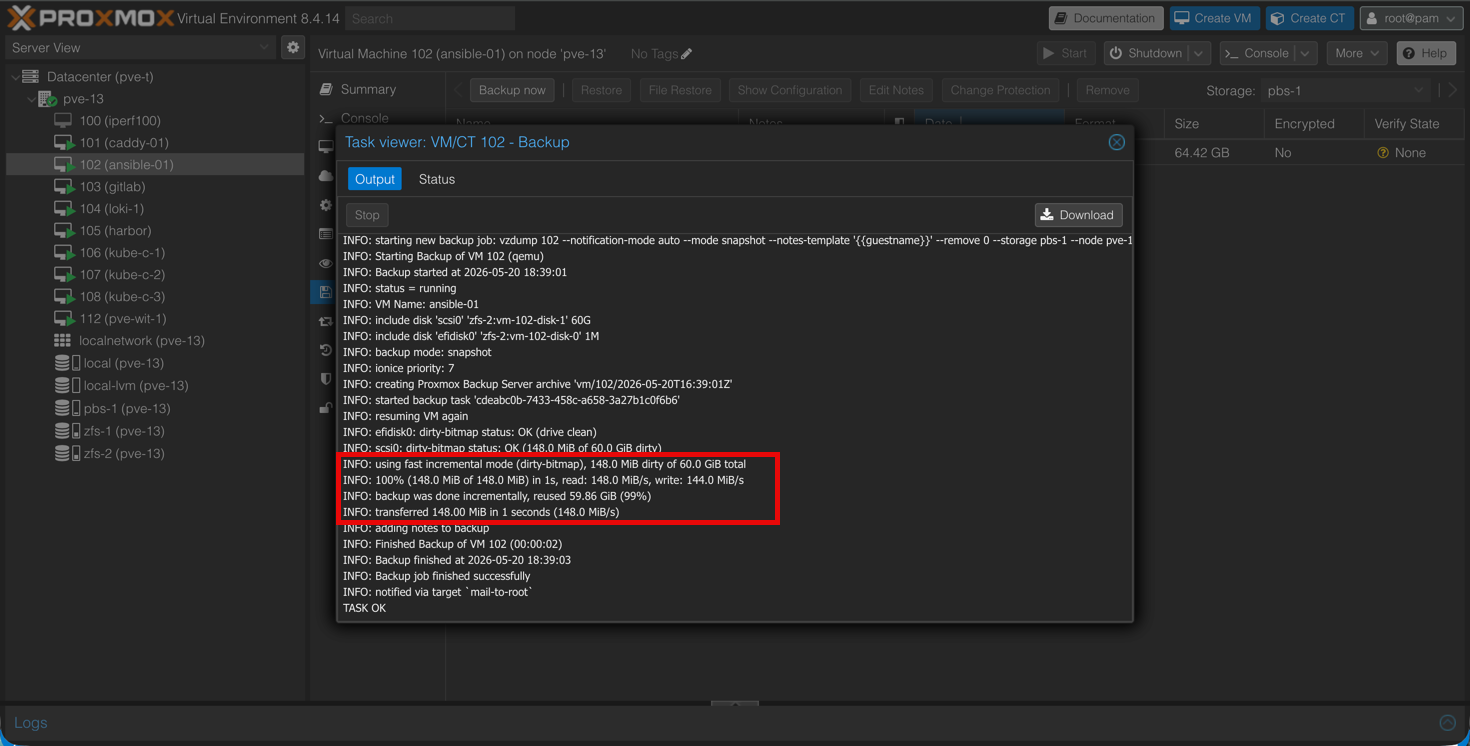Viewport: 1470px width, 746px height.
Task: Click the storage icon beside pbs-1 (pve-13)
Action: pyautogui.click(x=67, y=409)
